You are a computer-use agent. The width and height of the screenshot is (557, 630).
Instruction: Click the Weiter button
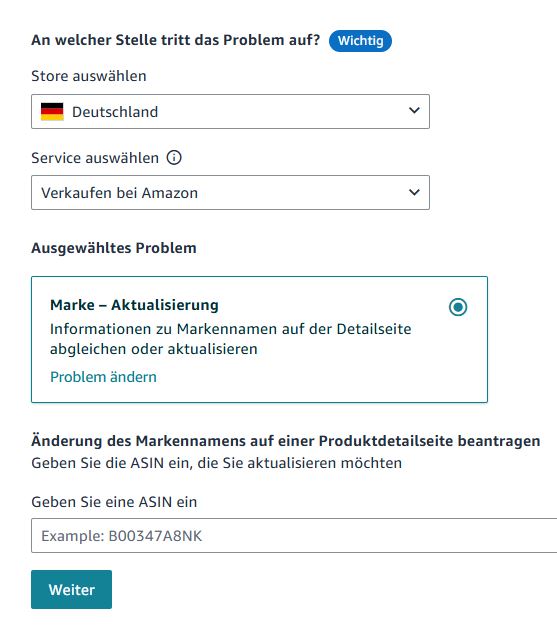[72, 589]
